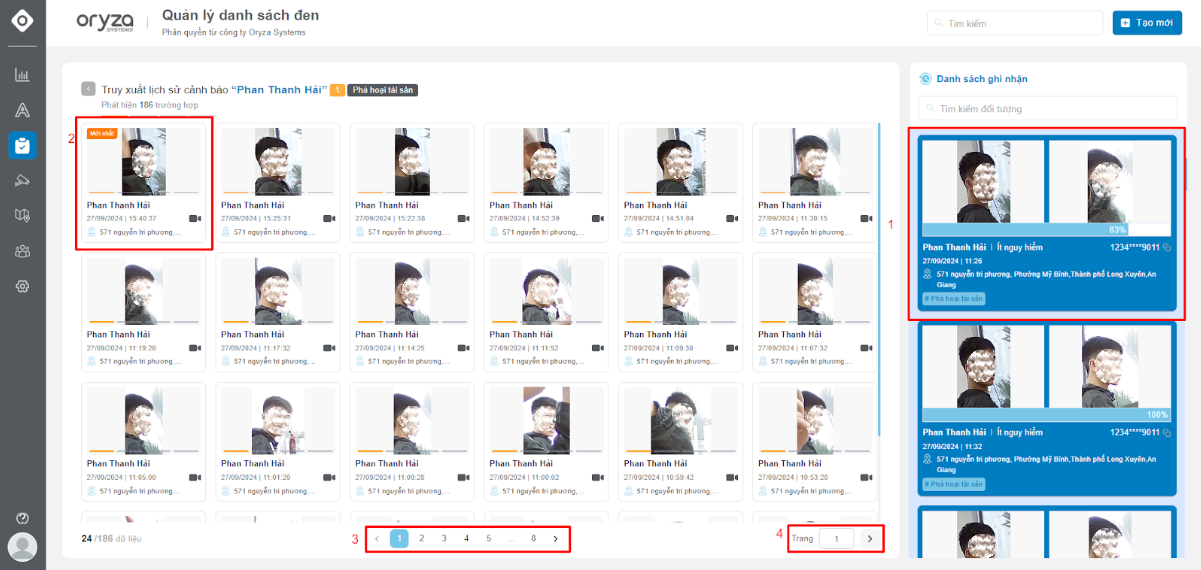Click clock icon beside Danh sách ghi nhận
This screenshot has width=1201, height=570.
point(925,79)
